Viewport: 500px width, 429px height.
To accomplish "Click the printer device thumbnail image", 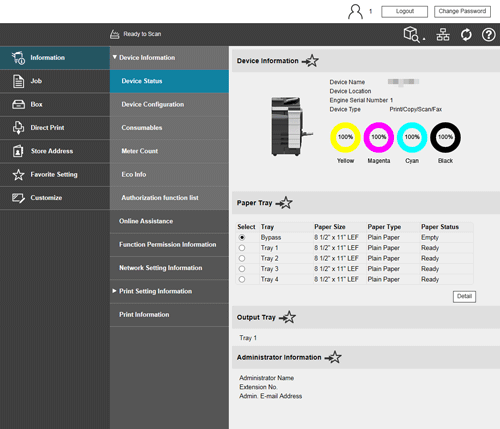I will [291, 127].
